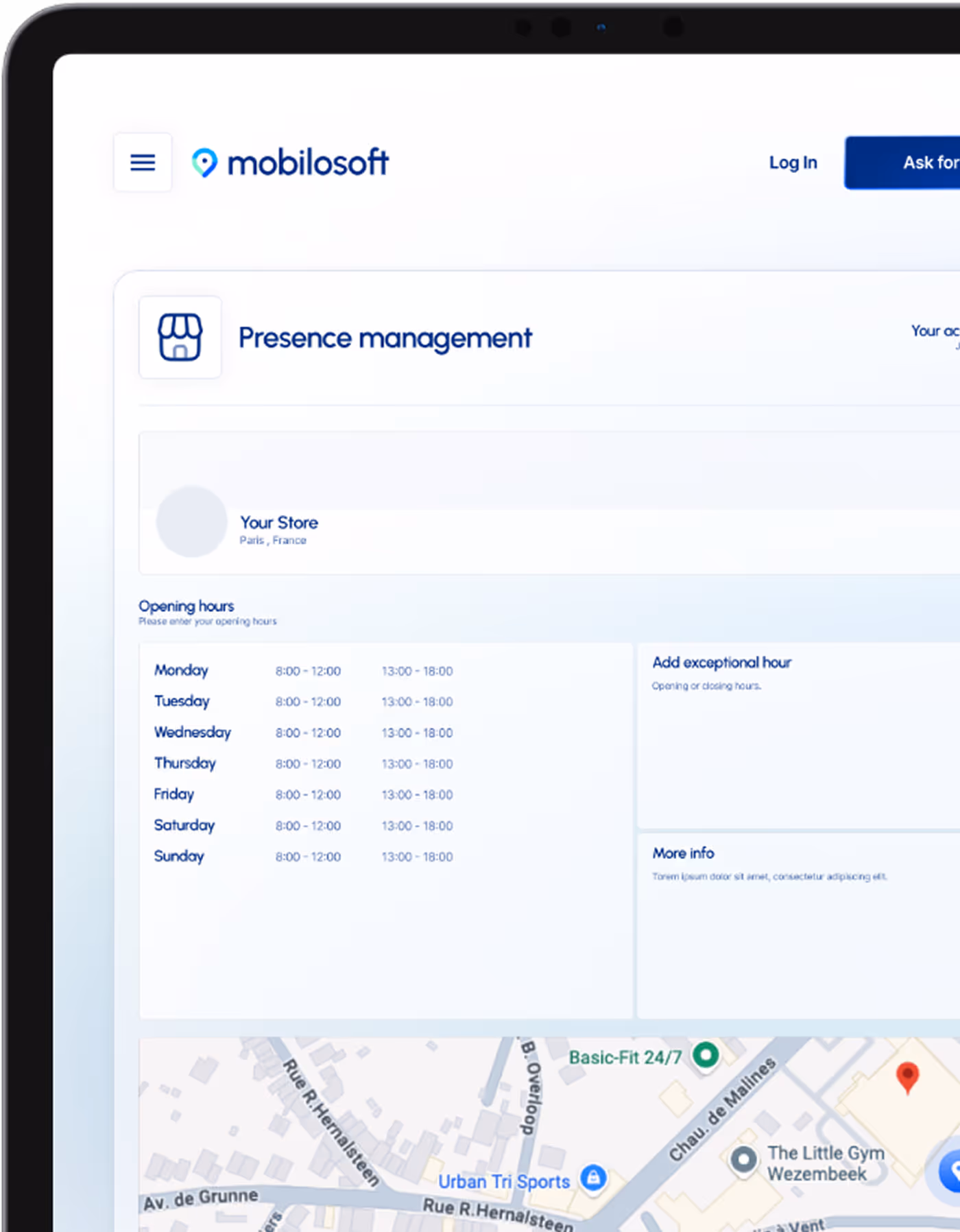Click the Basic-Fit 24/7 map label
The height and width of the screenshot is (1232, 960).
point(625,1058)
